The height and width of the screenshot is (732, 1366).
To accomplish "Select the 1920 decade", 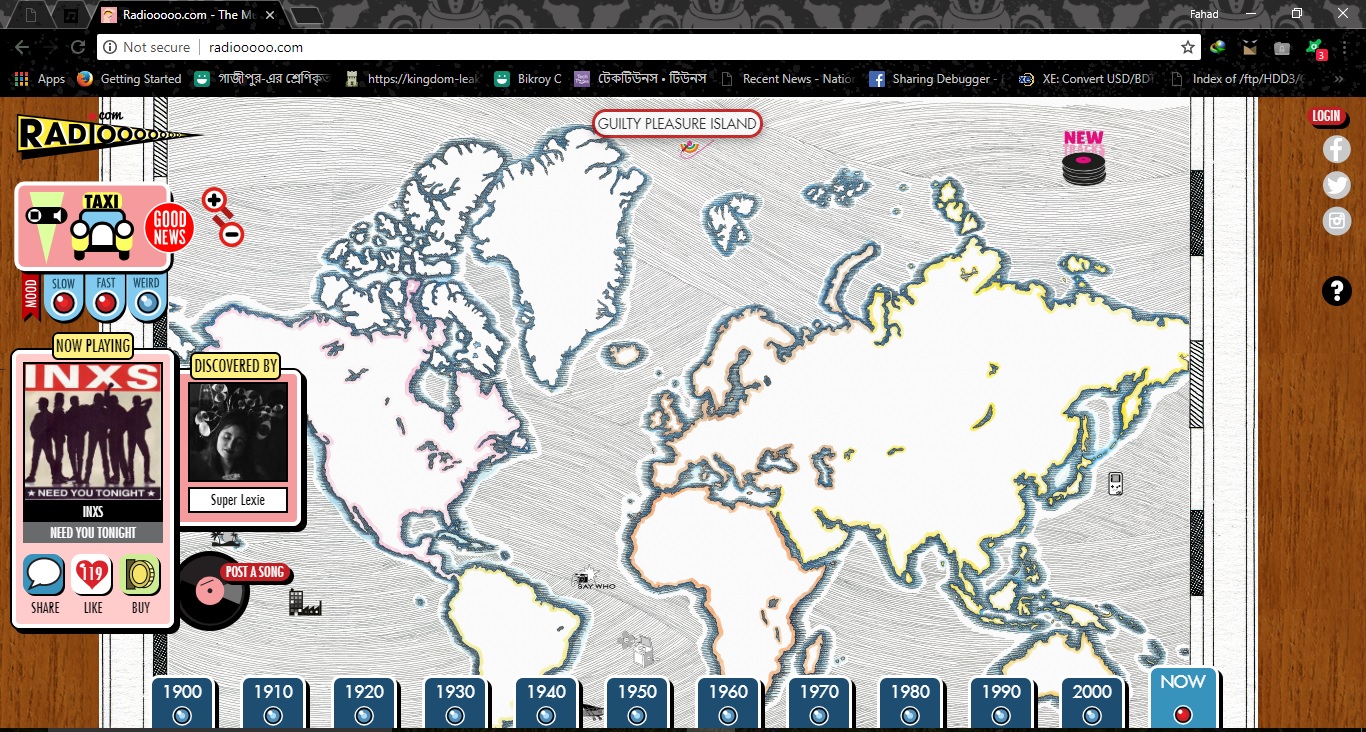I will pos(364,703).
